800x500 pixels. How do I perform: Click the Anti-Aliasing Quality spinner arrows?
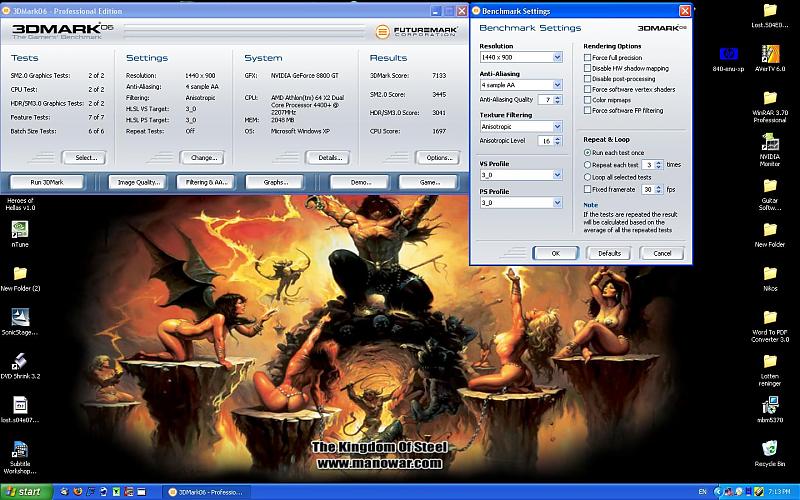558,99
